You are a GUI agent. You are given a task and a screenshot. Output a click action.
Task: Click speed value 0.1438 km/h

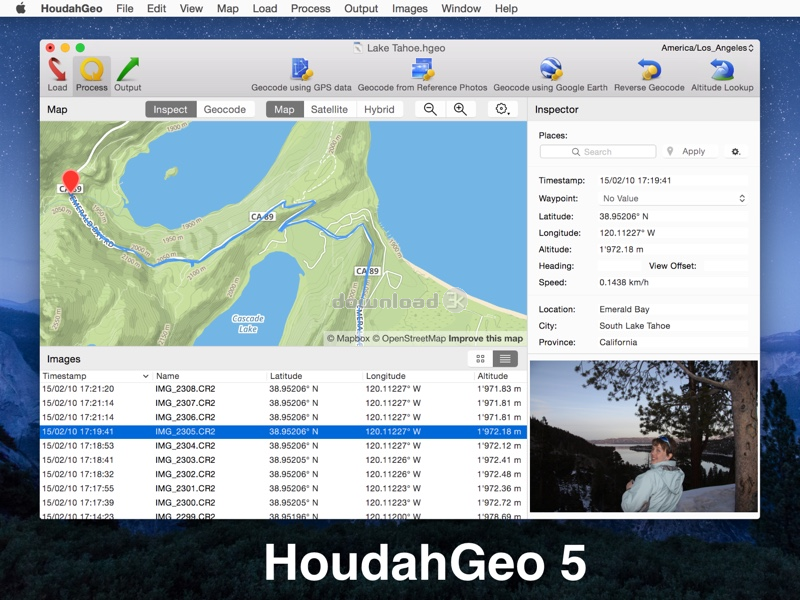click(x=672, y=282)
